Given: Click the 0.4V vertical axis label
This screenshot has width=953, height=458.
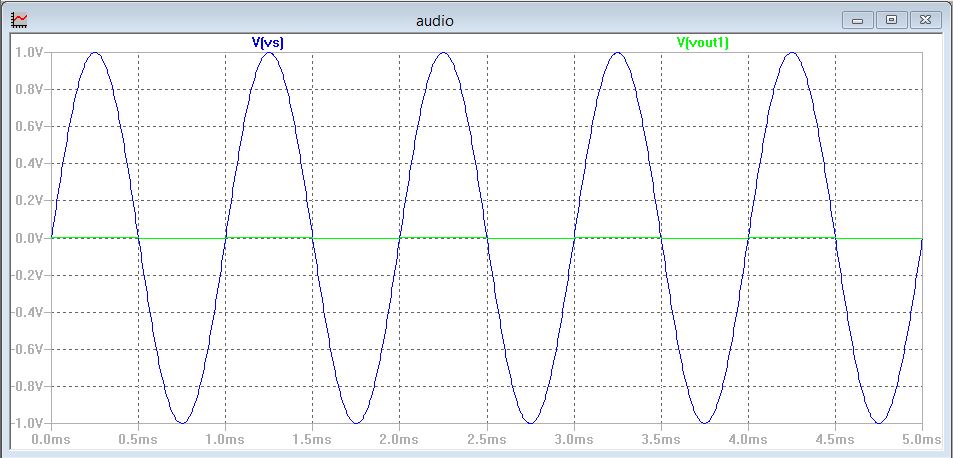Looking at the screenshot, I should 30,163.
